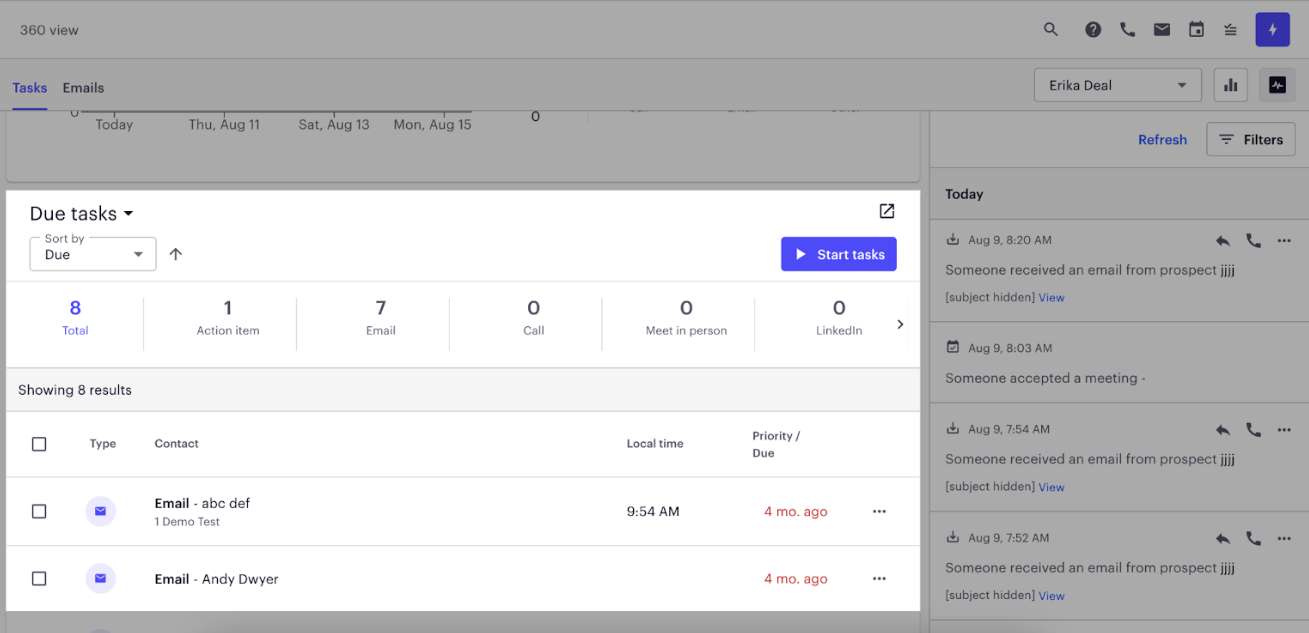Viewport: 1309px width, 633px height.
Task: Reply to the Aug 9, 8:20 AM email
Action: [1223, 240]
